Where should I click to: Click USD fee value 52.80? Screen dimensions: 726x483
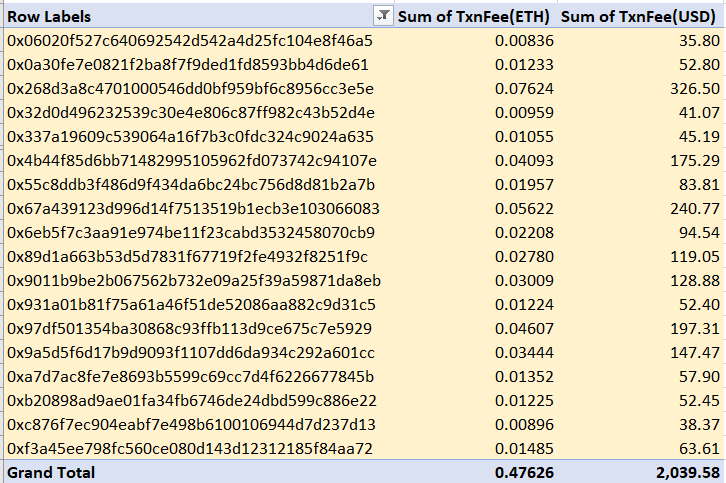click(x=699, y=65)
